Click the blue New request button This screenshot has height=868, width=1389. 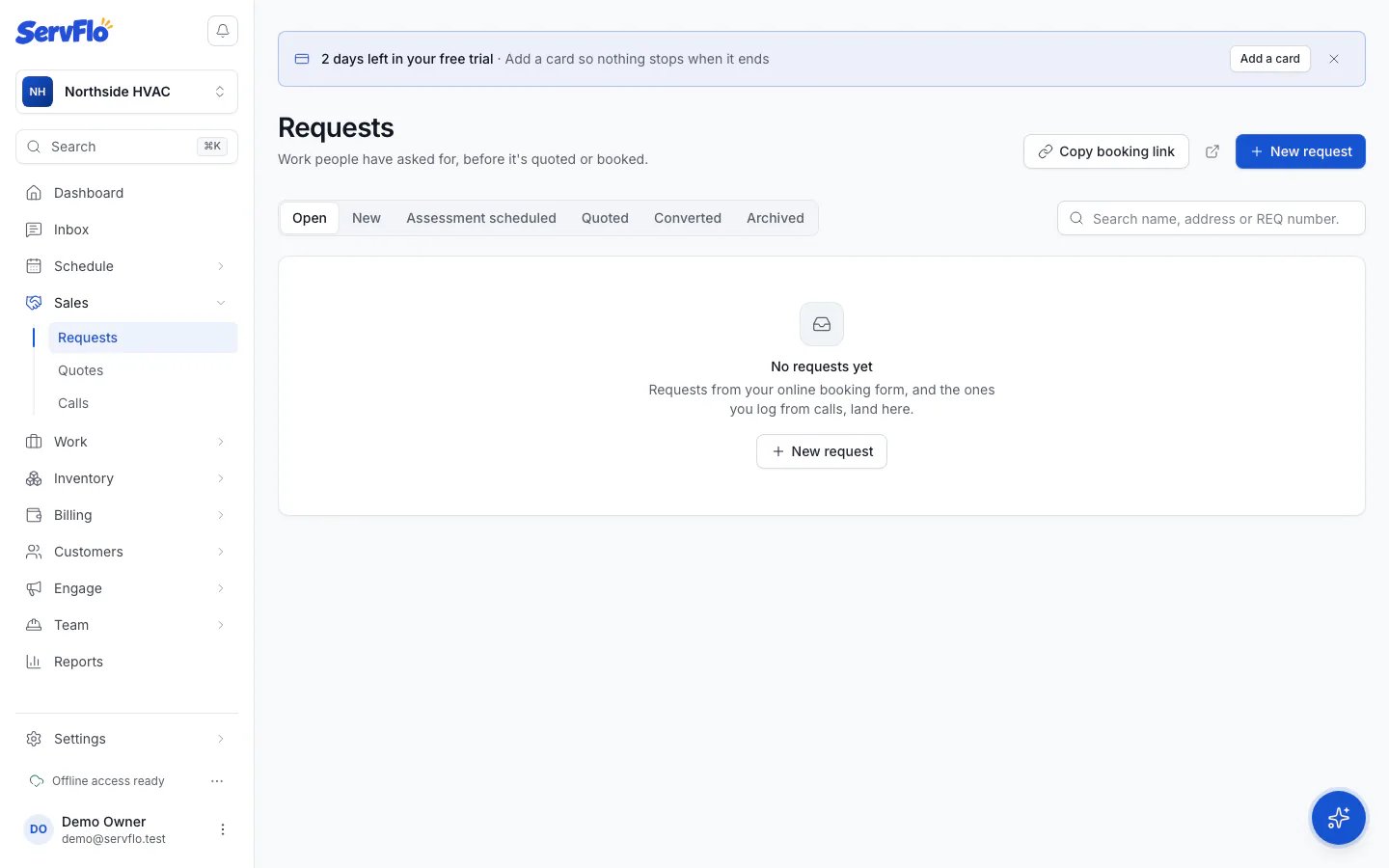coord(1300,151)
